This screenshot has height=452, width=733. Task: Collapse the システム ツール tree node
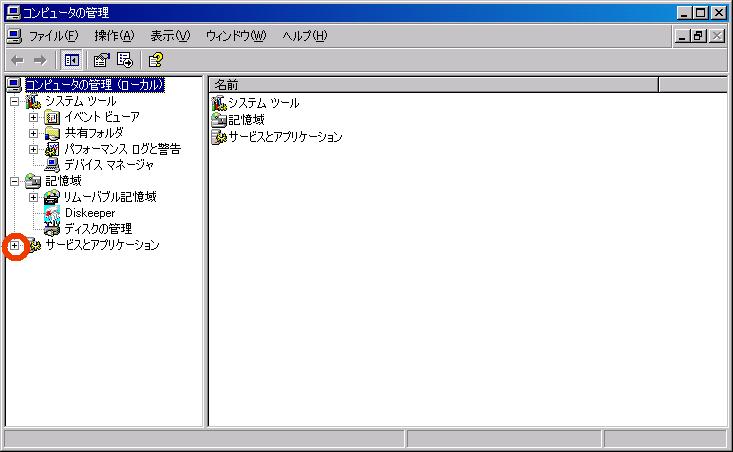[14, 101]
